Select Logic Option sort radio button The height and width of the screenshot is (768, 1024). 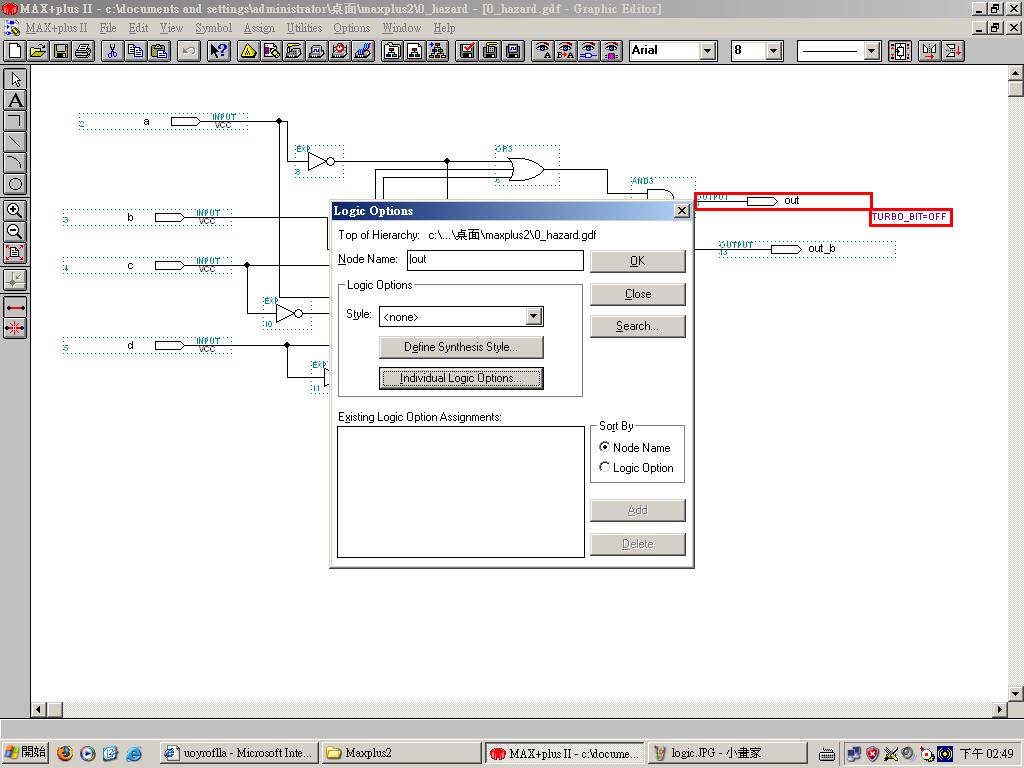tap(604, 467)
